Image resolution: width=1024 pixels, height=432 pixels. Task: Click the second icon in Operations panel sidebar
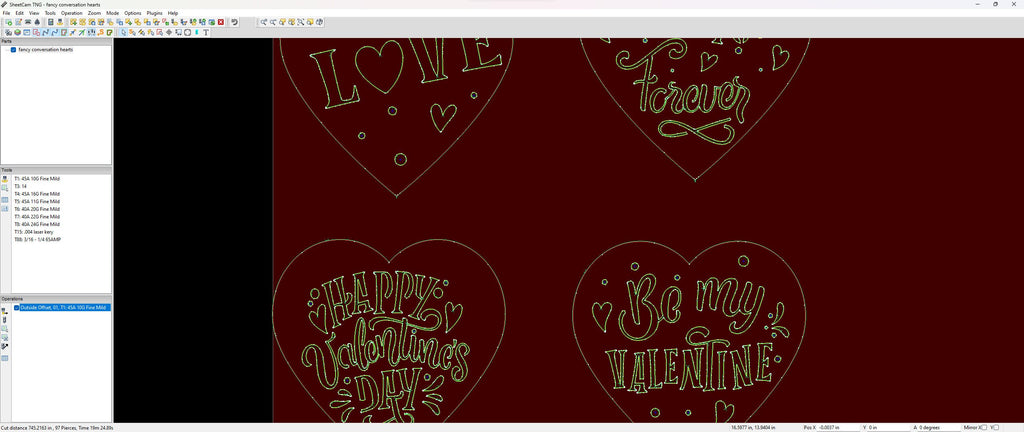5,320
